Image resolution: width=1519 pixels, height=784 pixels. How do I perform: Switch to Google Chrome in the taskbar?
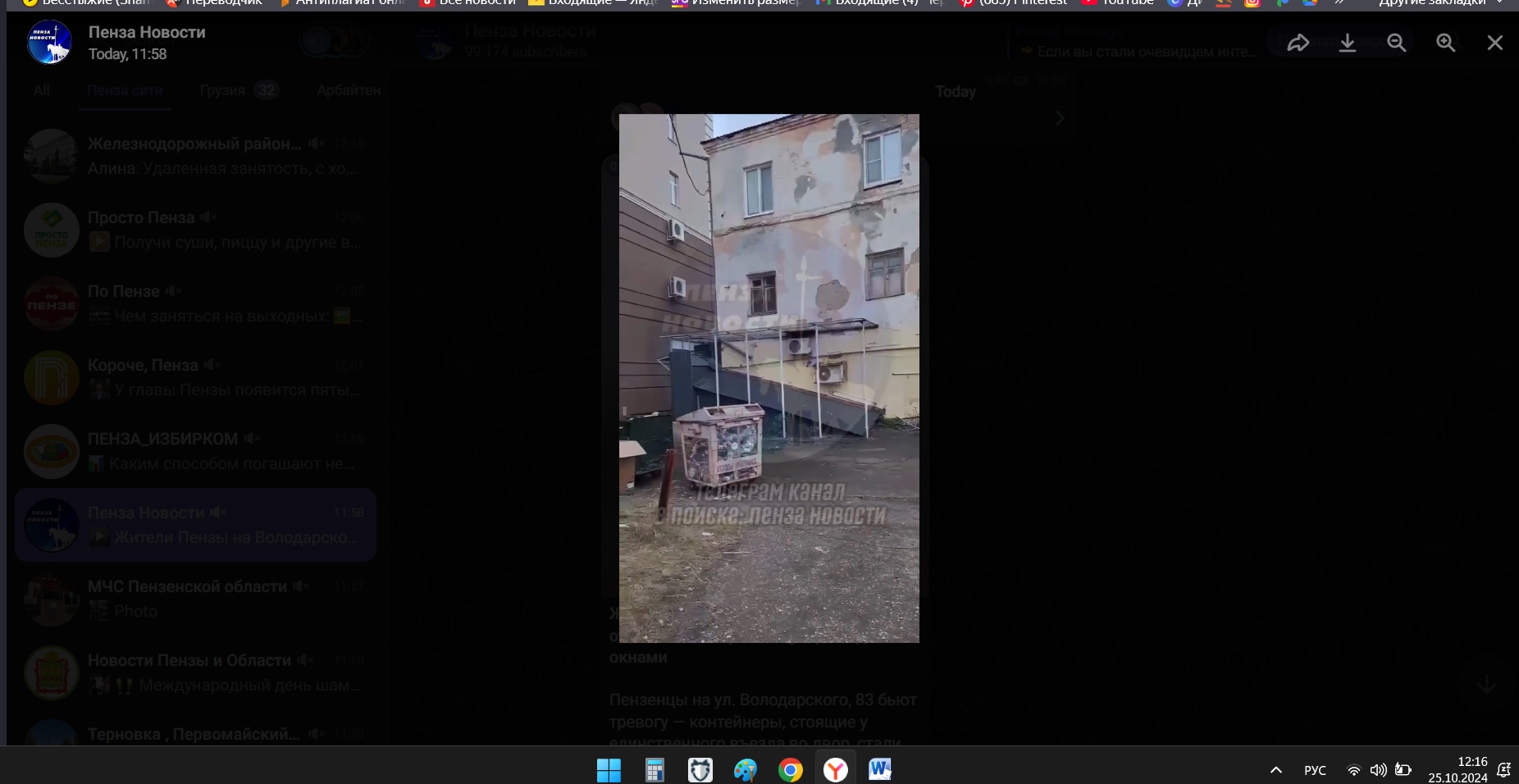tap(790, 770)
